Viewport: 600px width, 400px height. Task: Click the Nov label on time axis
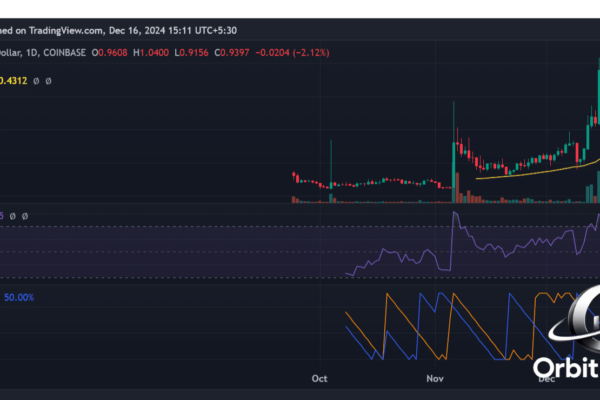pos(435,379)
